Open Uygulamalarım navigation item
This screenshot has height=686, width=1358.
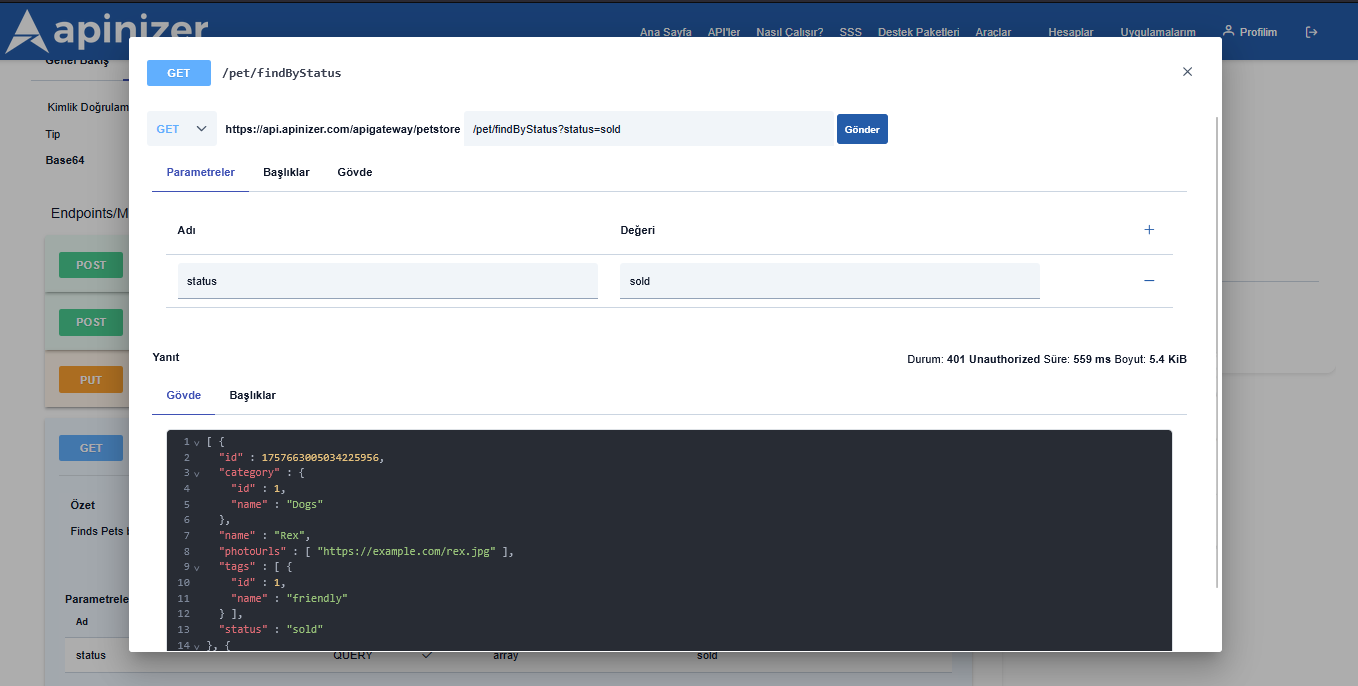[1158, 32]
